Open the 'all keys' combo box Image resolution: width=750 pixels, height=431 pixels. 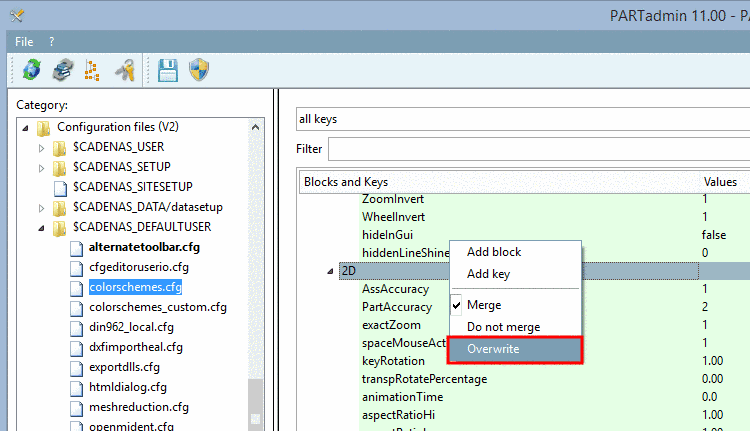pos(523,119)
